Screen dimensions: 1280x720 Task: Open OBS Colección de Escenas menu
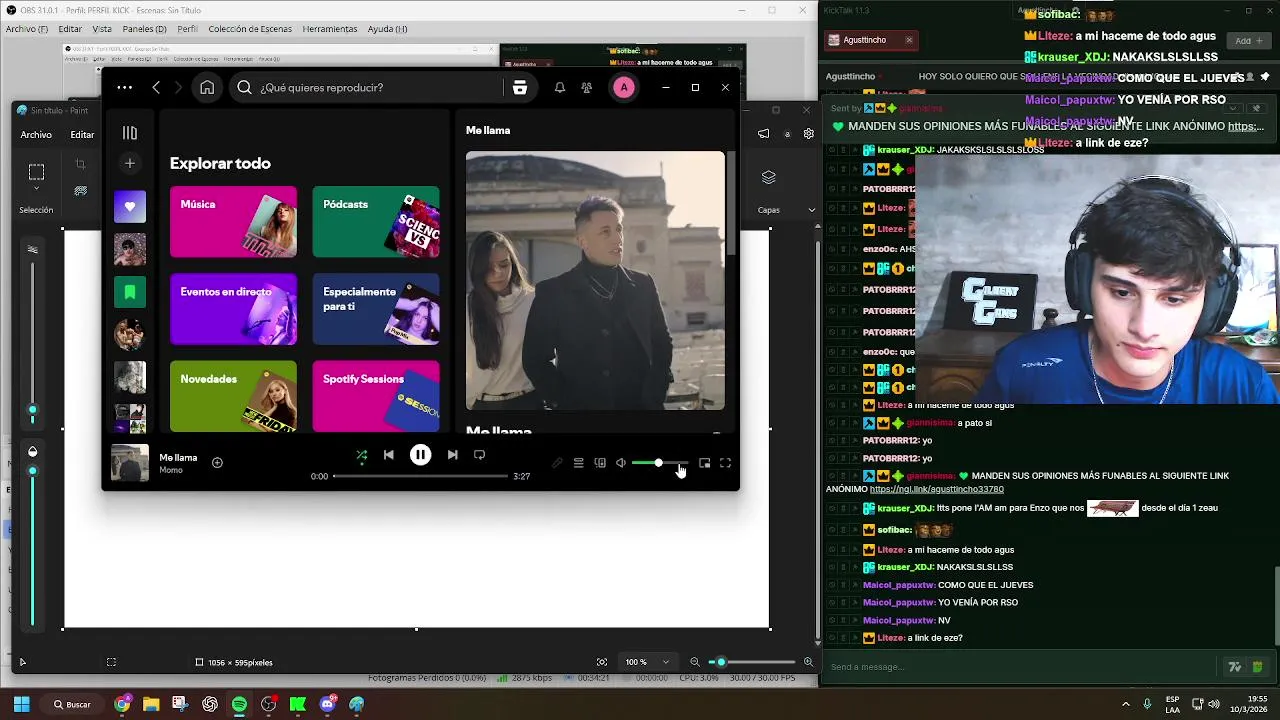tap(250, 29)
